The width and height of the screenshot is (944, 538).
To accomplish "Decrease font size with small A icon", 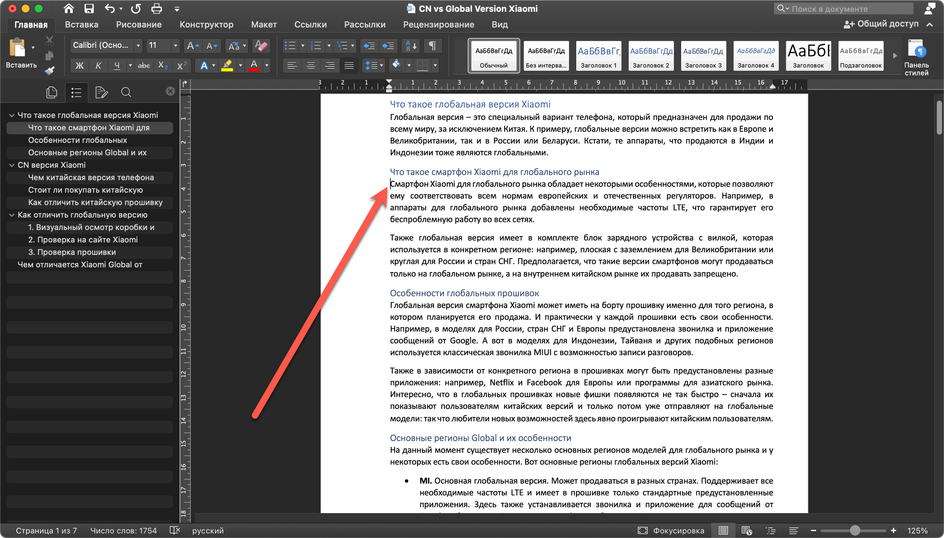I will [x=211, y=46].
